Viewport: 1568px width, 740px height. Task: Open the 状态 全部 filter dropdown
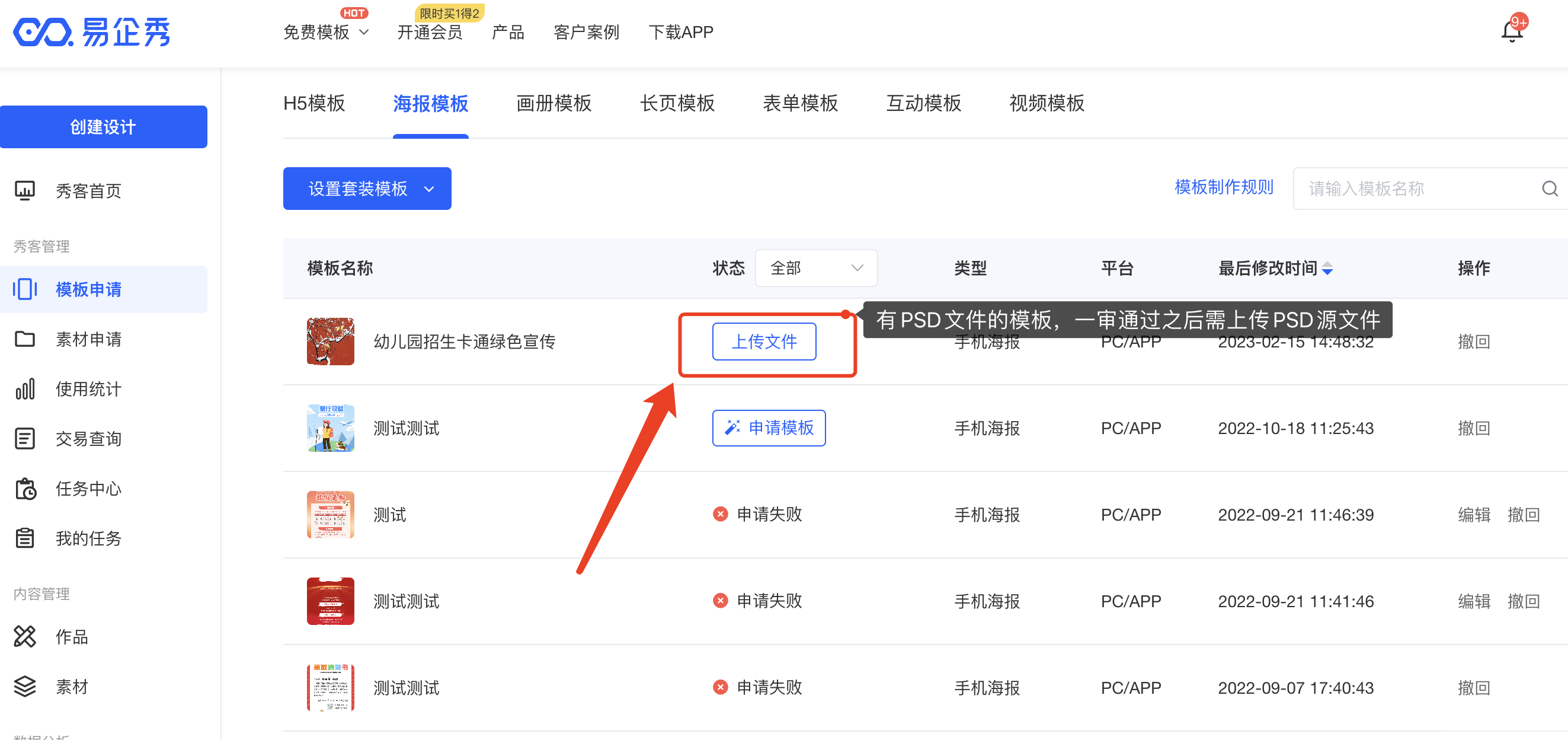click(815, 268)
